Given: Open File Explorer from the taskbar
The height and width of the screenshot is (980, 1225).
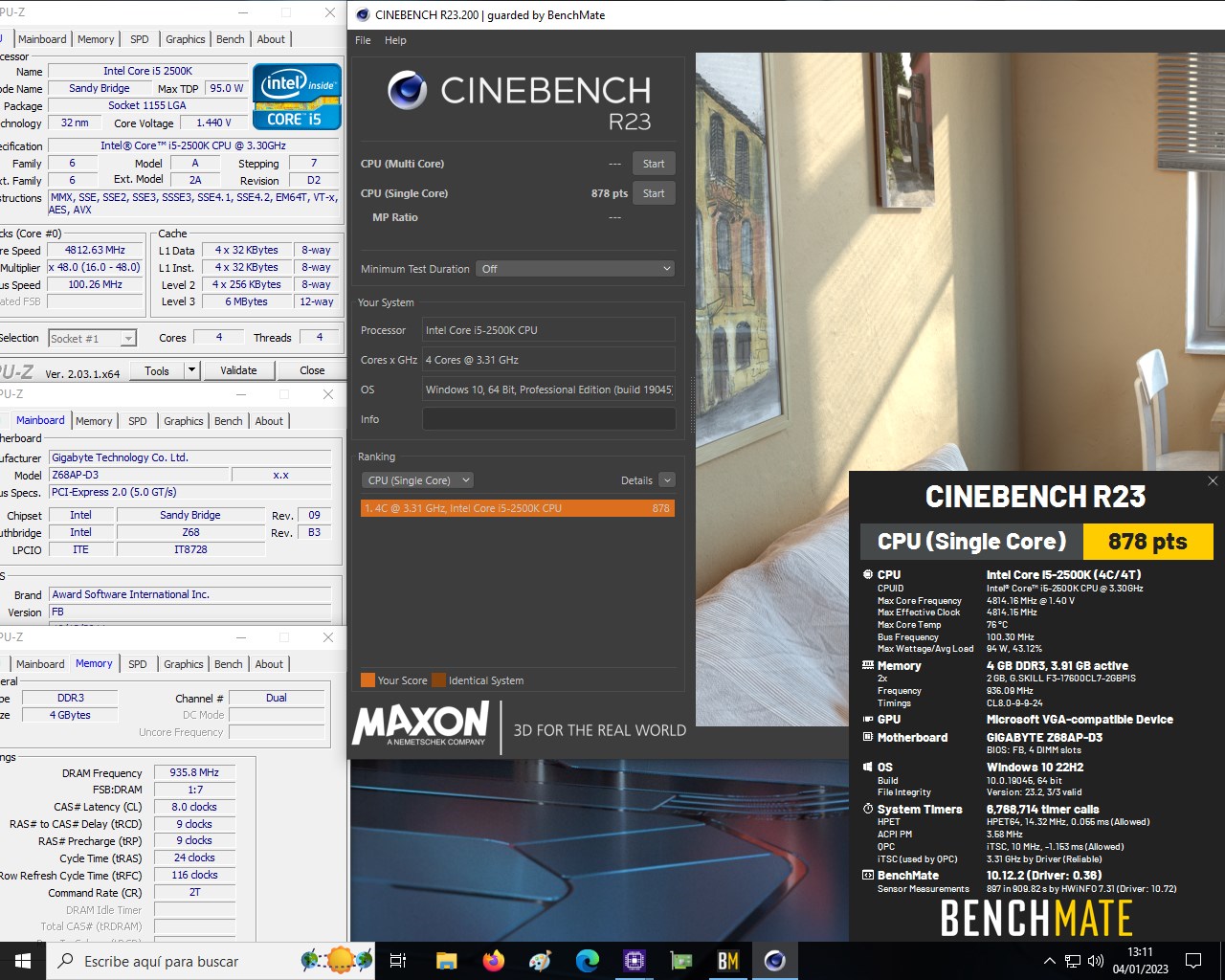Looking at the screenshot, I should (x=446, y=960).
